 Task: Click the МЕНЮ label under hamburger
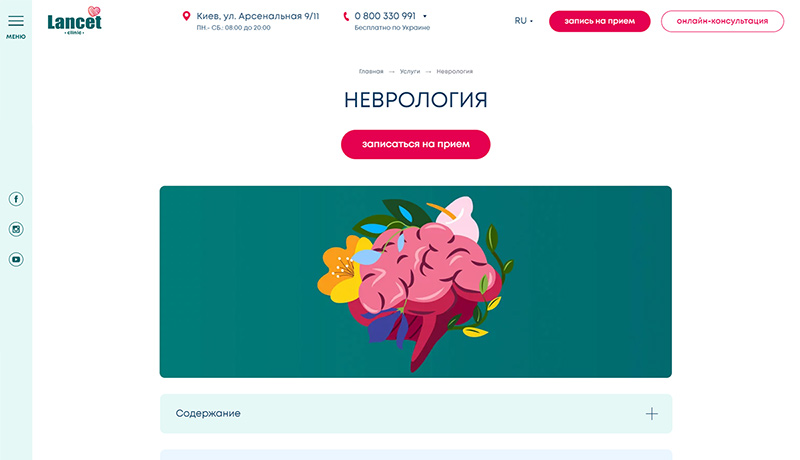tap(16, 37)
